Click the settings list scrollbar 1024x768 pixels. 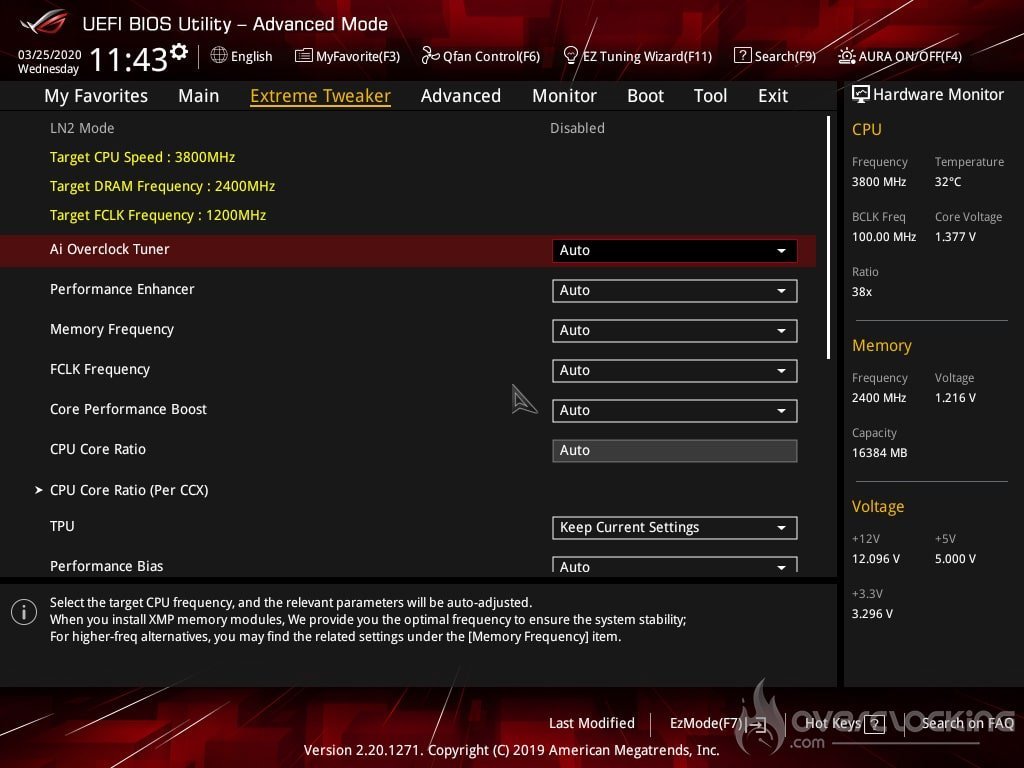coord(828,238)
